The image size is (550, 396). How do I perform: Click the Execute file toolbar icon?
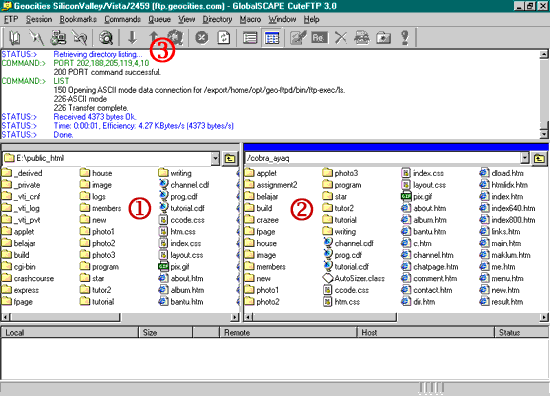pyautogui.click(x=362, y=38)
